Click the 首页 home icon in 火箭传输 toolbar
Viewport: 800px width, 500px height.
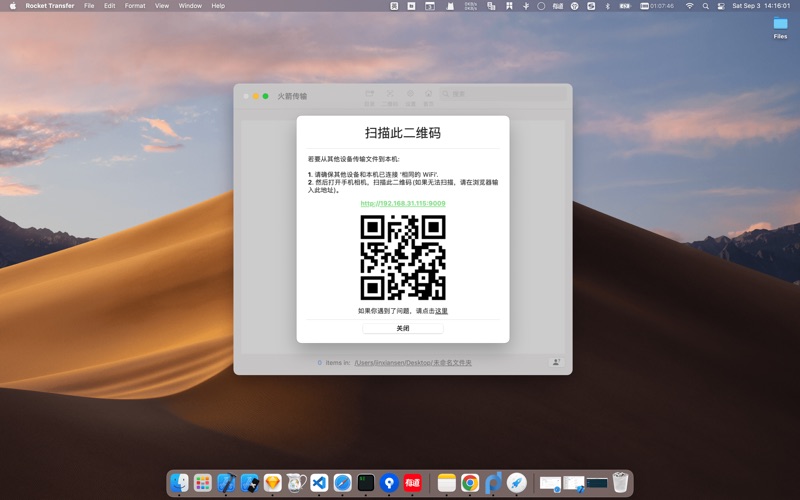click(x=429, y=97)
